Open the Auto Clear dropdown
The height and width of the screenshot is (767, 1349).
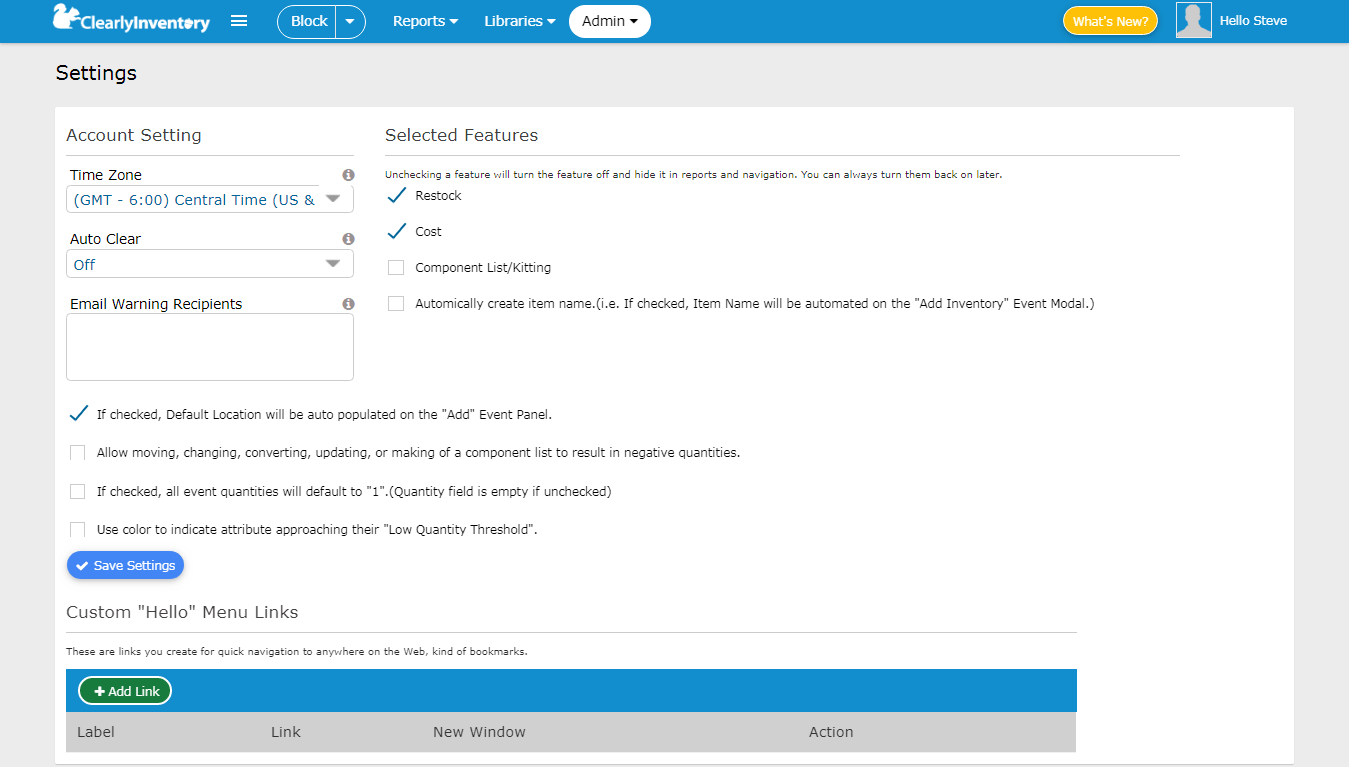[210, 264]
